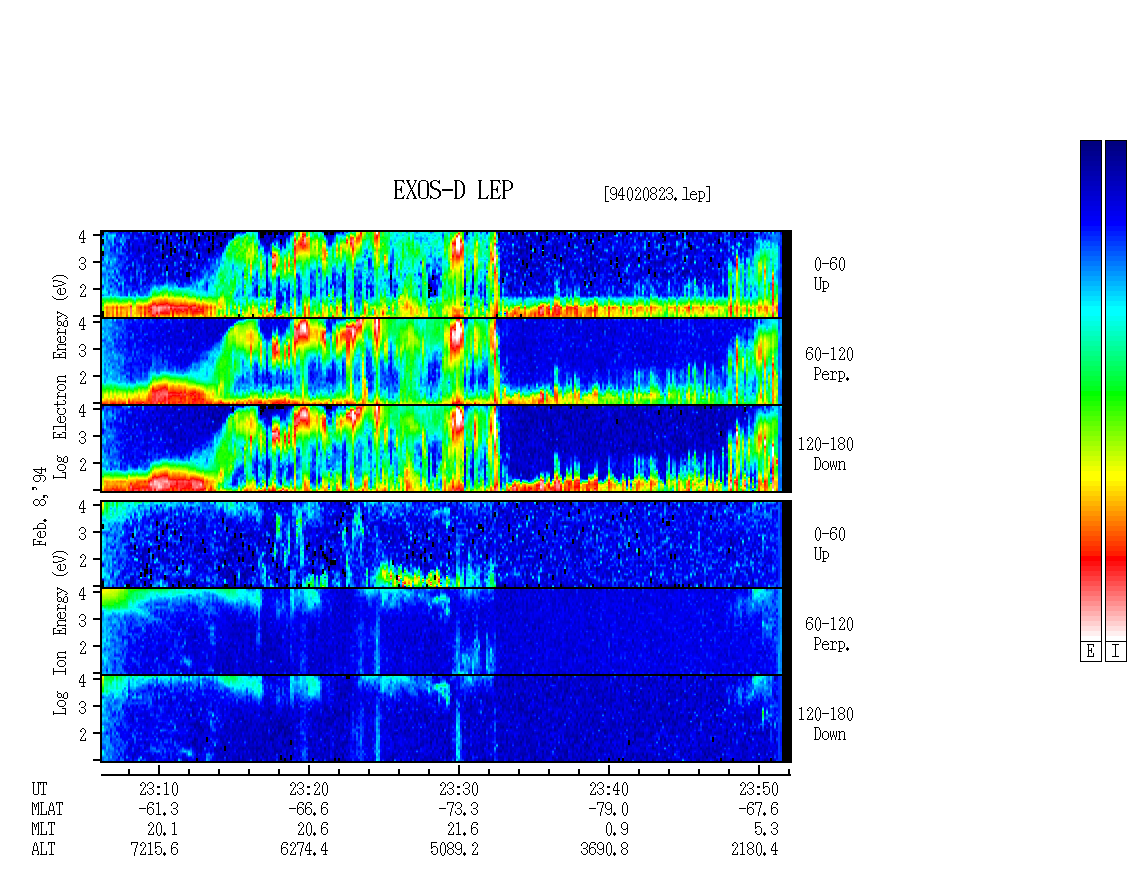Click the MLAT value -79.0
The height and width of the screenshot is (875, 1130).
(608, 809)
